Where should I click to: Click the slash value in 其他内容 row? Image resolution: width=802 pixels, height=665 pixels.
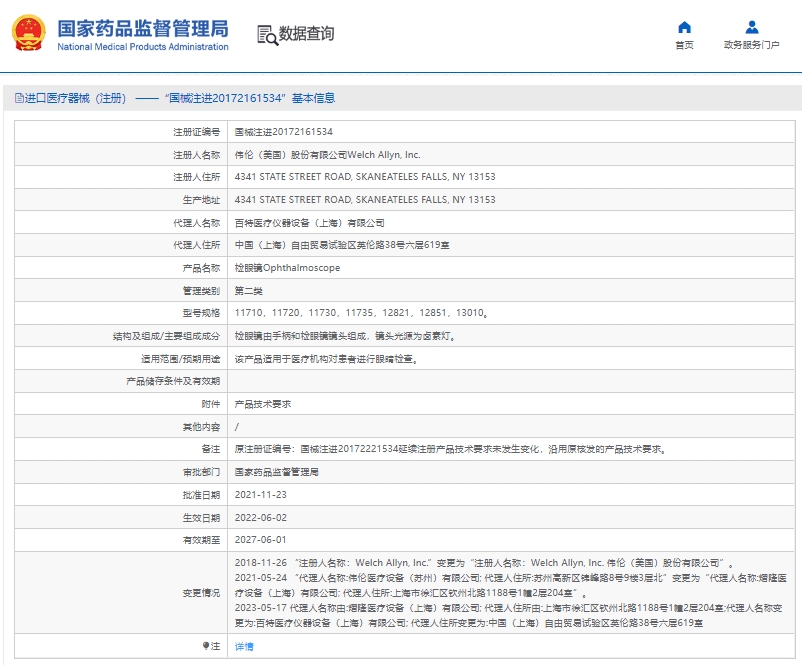236,427
